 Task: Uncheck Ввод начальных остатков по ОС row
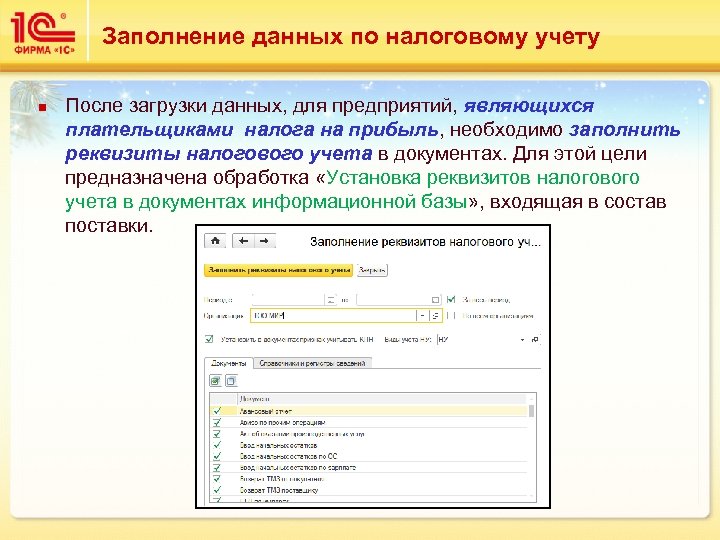(x=217, y=456)
